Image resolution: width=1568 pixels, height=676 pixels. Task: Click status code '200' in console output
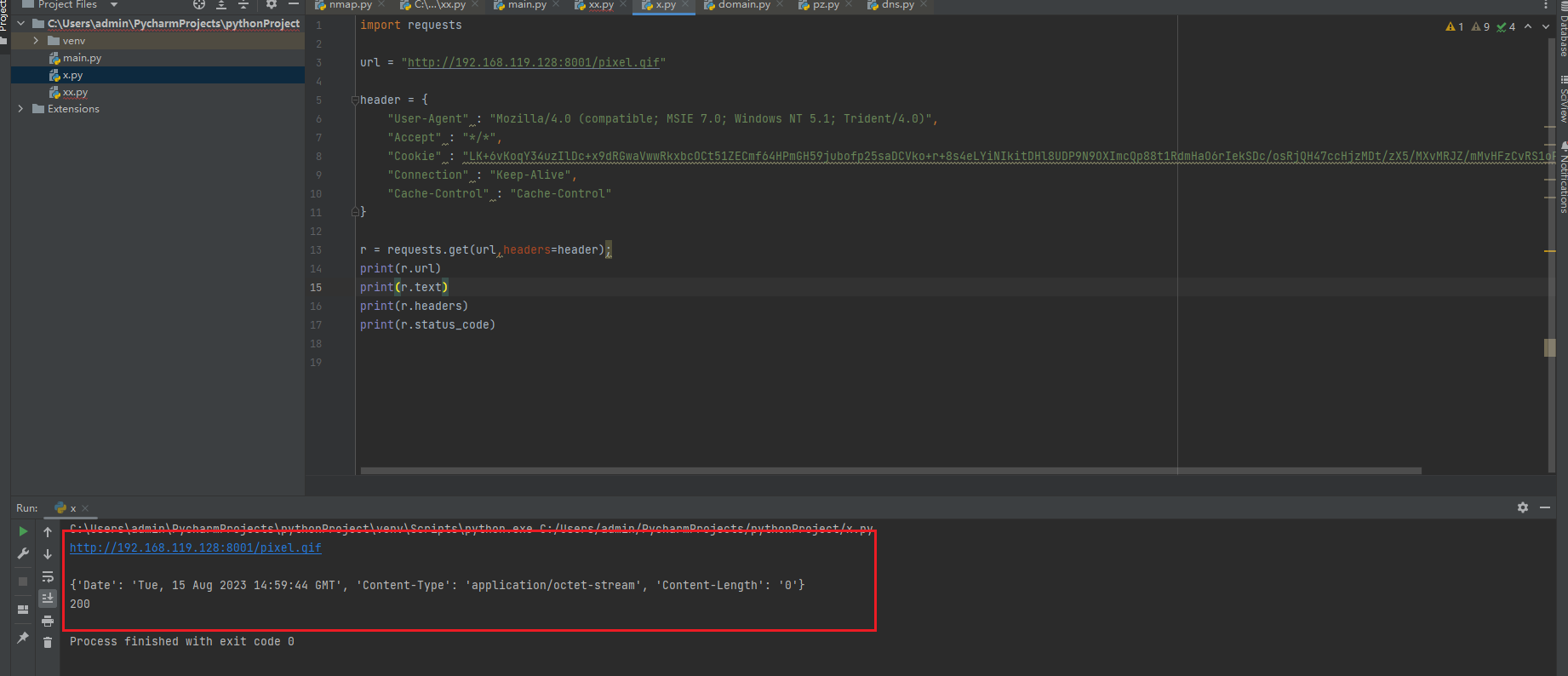click(x=80, y=604)
